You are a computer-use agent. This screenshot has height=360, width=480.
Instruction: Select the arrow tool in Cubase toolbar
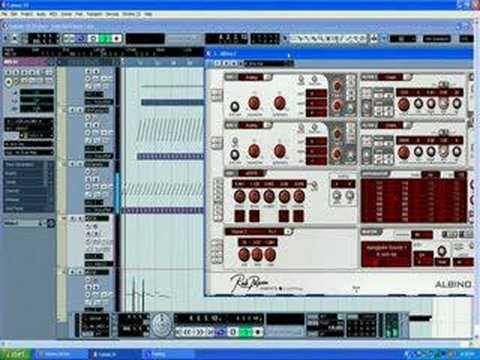294,39
